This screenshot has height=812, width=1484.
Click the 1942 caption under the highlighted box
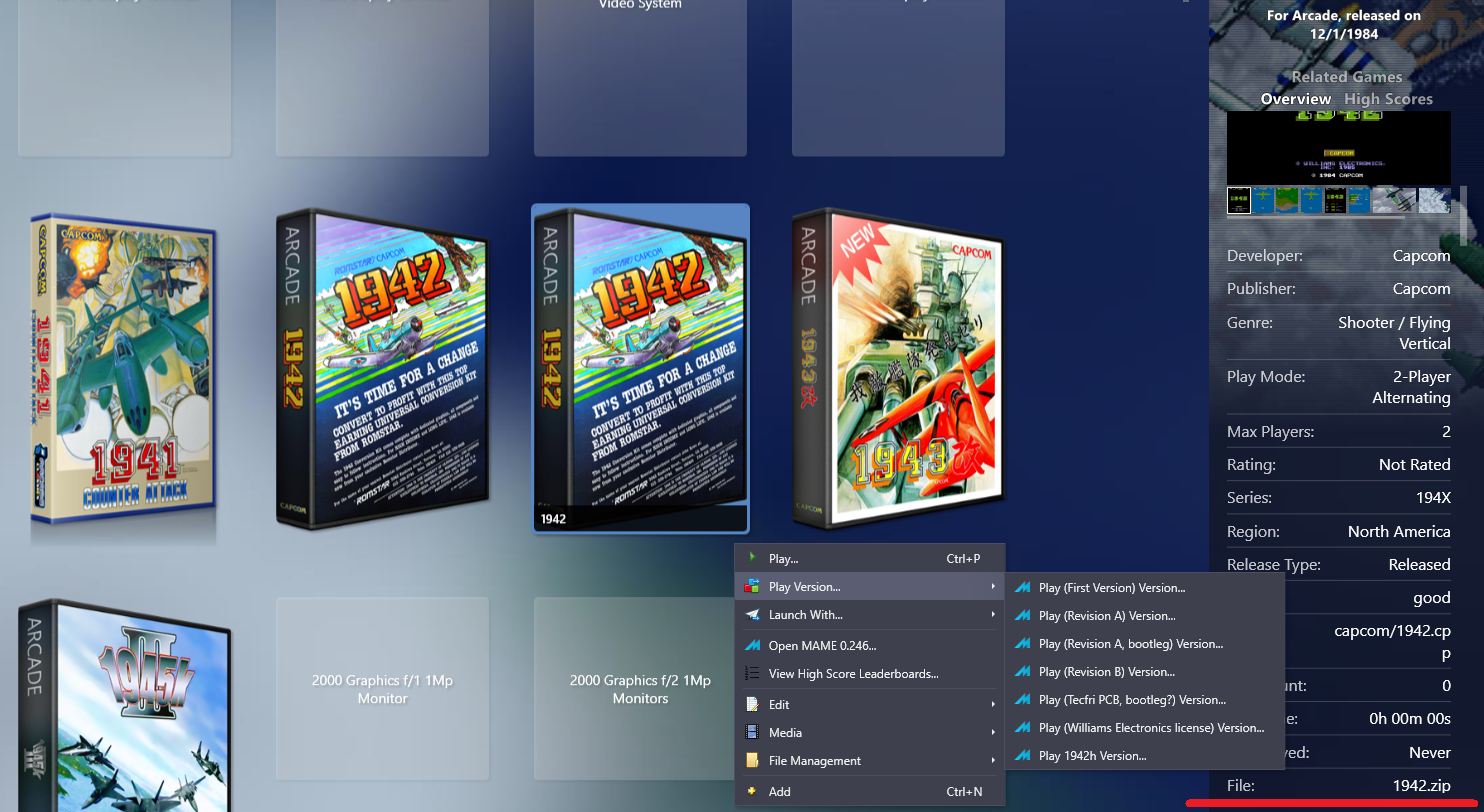[x=553, y=520]
